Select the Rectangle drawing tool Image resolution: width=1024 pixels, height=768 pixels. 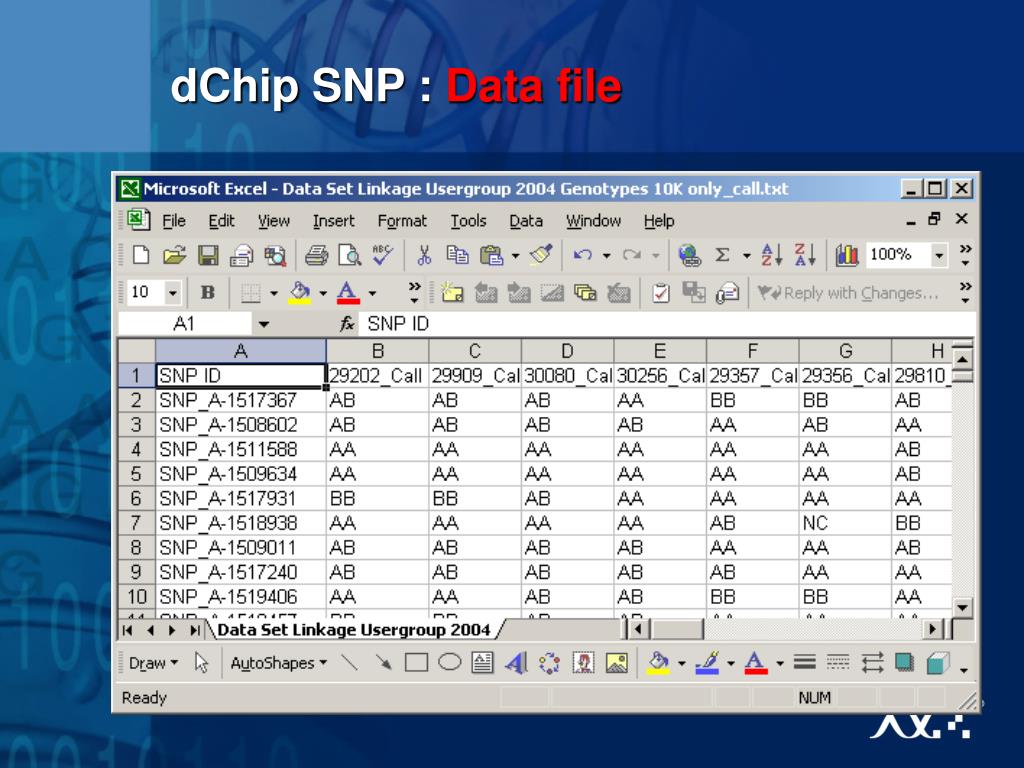[416, 663]
